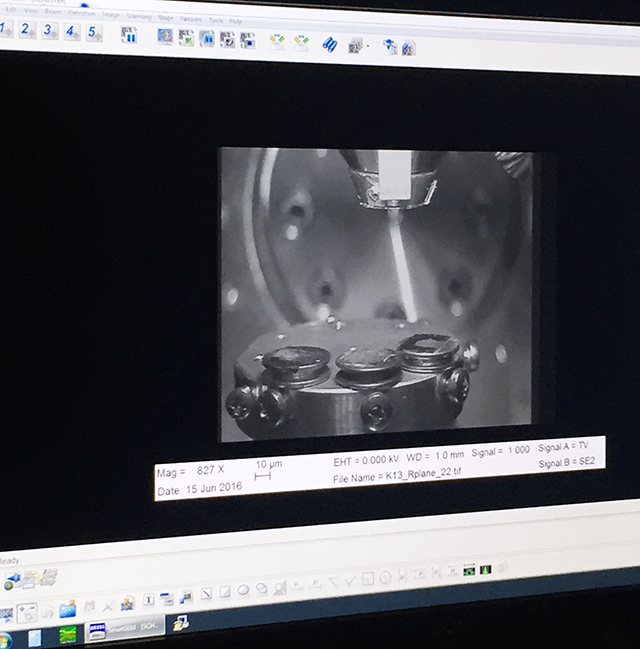The width and height of the screenshot is (640, 649).
Task: Click the split-screen pause scan icon
Action: coord(207,38)
